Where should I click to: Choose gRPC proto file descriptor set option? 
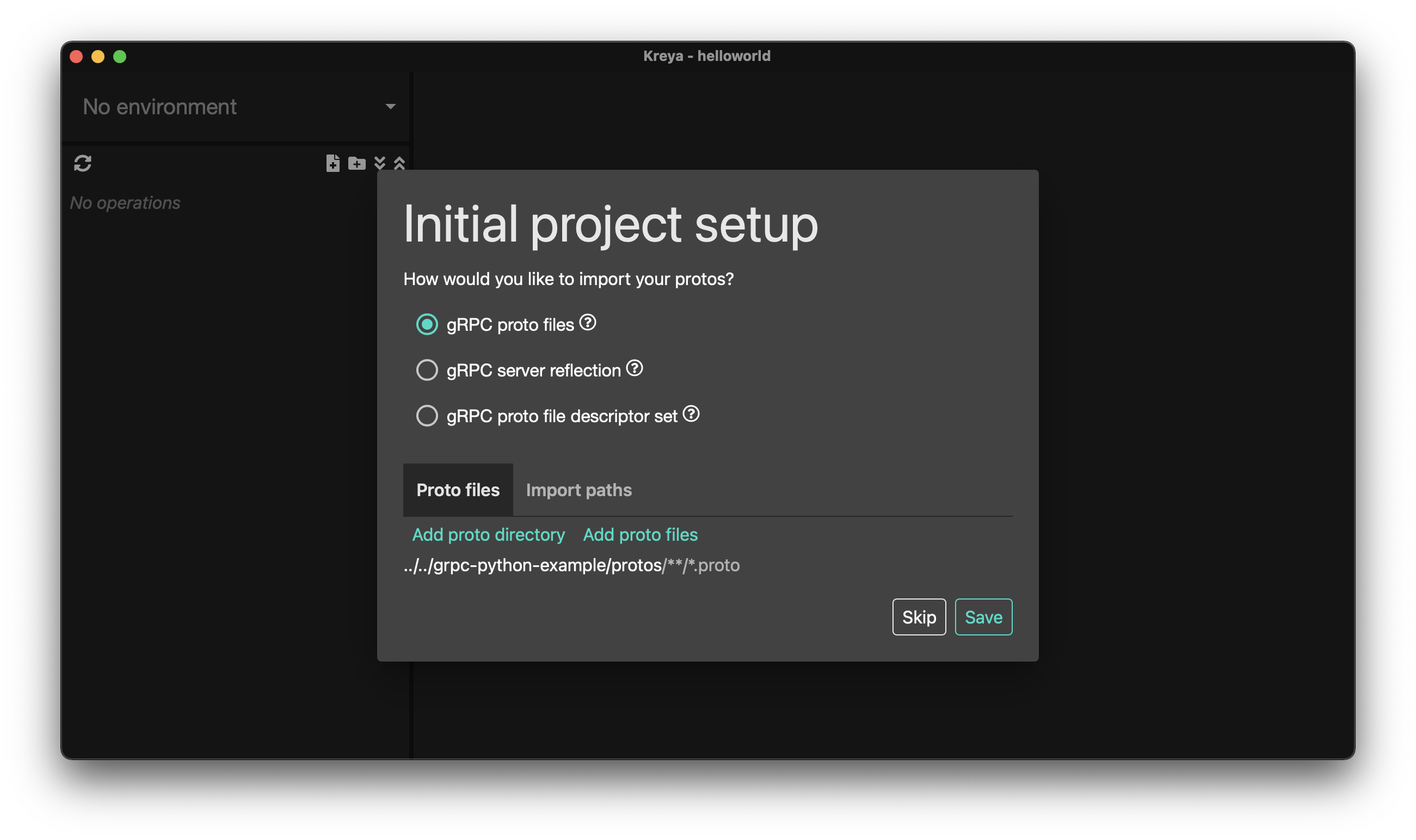[x=427, y=416]
